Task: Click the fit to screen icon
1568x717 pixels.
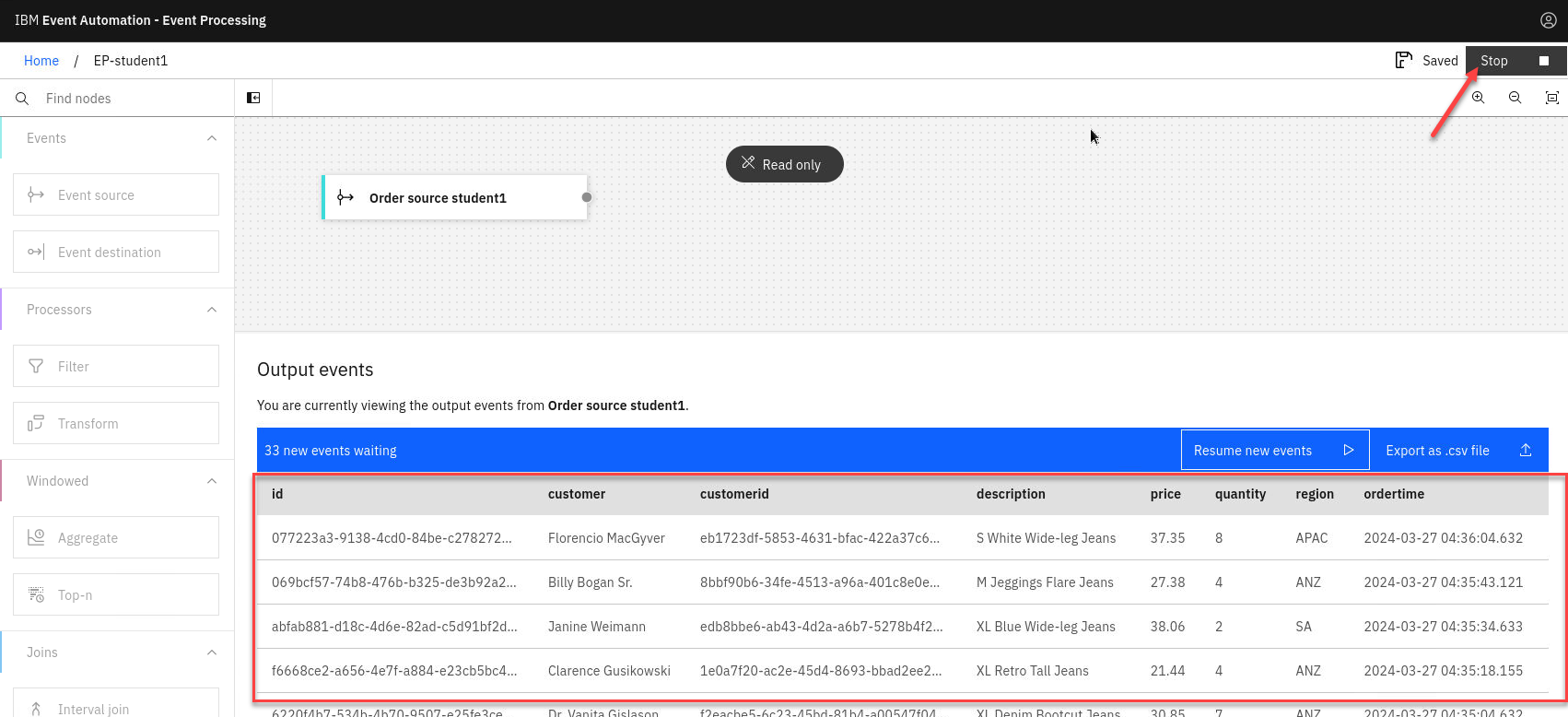Action: 1551,98
